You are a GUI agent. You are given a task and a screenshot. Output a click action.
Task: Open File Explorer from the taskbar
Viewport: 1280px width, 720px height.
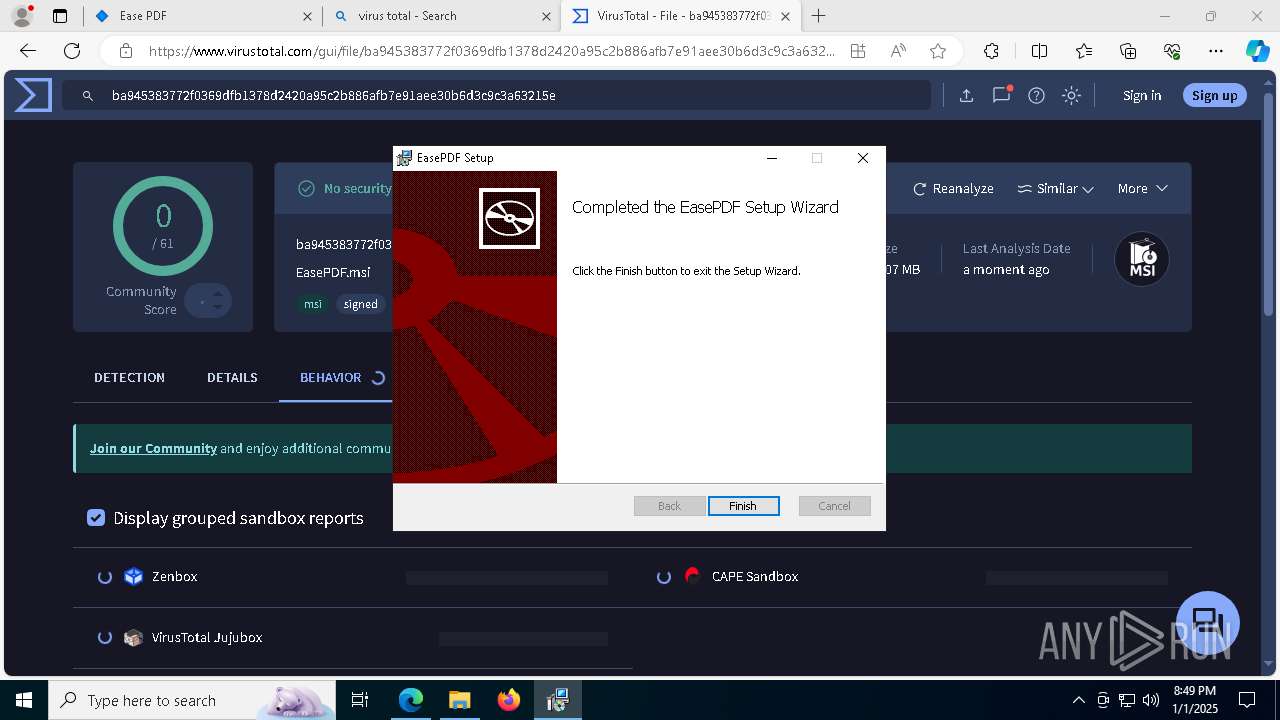(459, 700)
